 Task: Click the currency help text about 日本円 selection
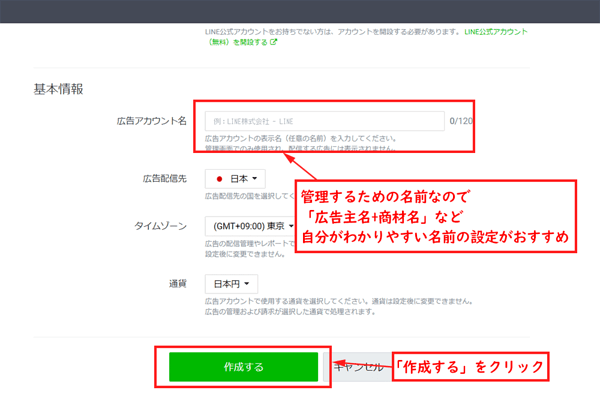tap(339, 307)
